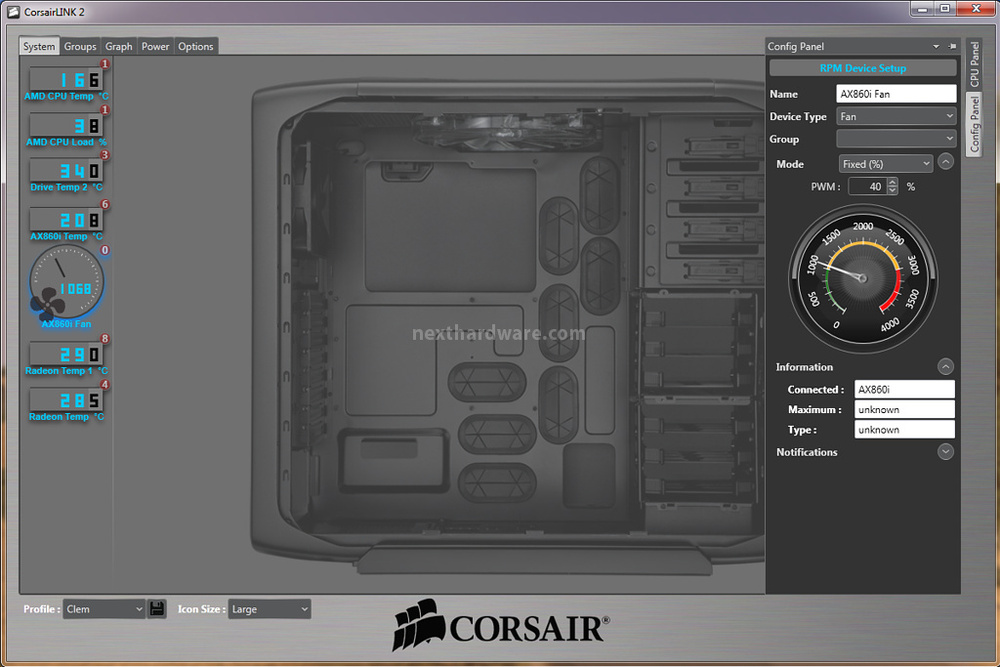Increase the PWM value with the up arrow

[892, 182]
